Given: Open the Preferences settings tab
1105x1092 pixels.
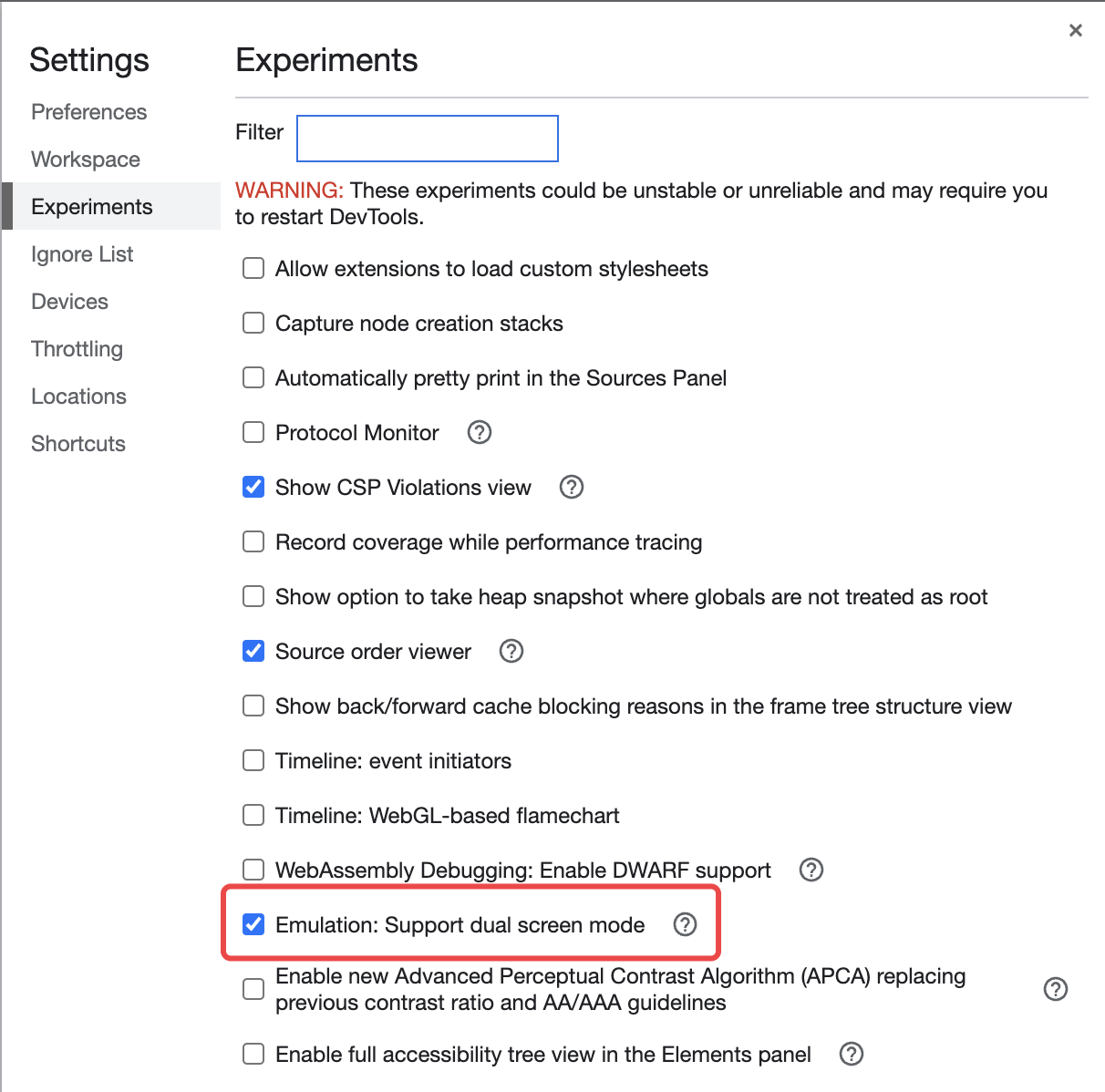Looking at the screenshot, I should (89, 111).
